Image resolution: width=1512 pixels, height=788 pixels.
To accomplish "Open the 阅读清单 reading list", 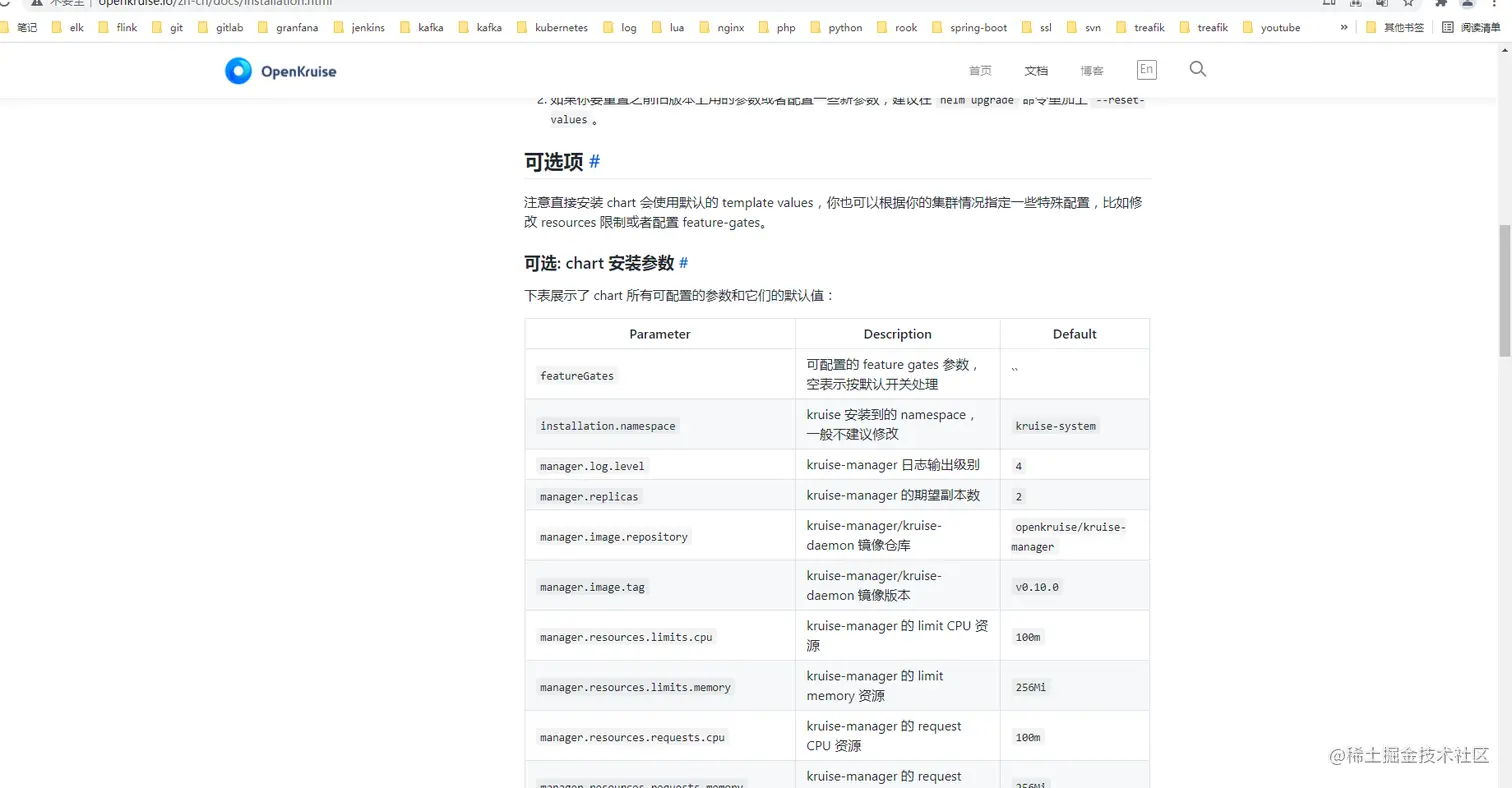I will [x=1471, y=28].
